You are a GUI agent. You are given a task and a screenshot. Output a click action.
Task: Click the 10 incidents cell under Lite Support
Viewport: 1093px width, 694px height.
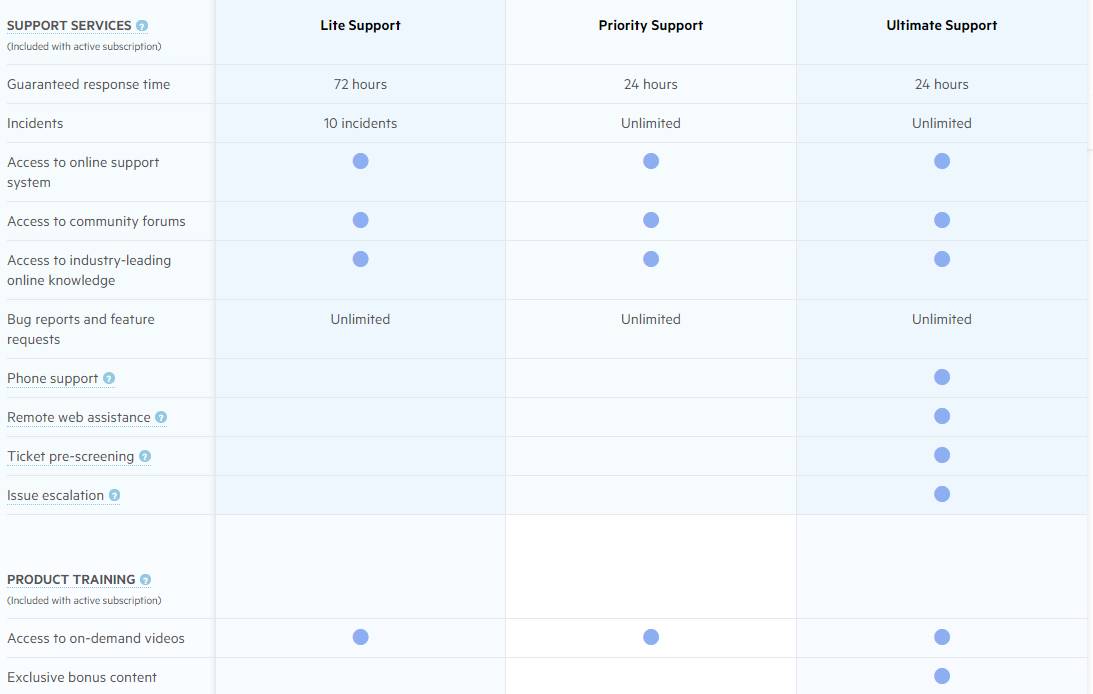click(360, 124)
